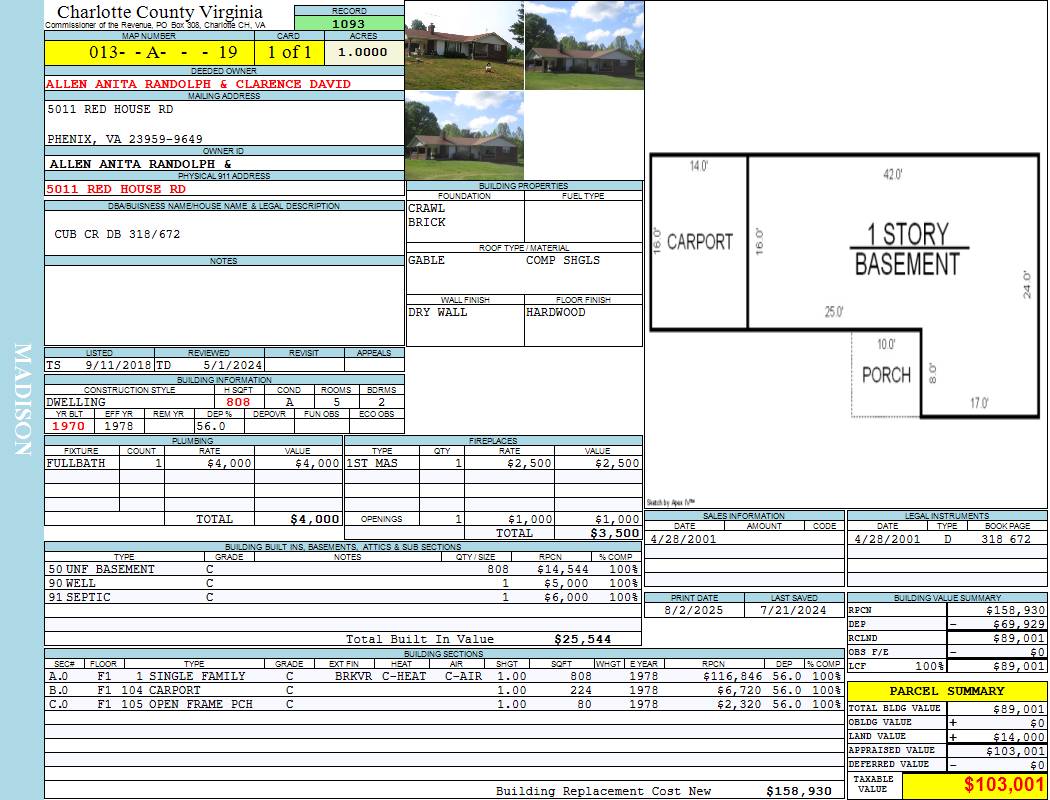Select the 50 UNF BASEMENT row
The height and width of the screenshot is (800, 1050).
(340, 569)
